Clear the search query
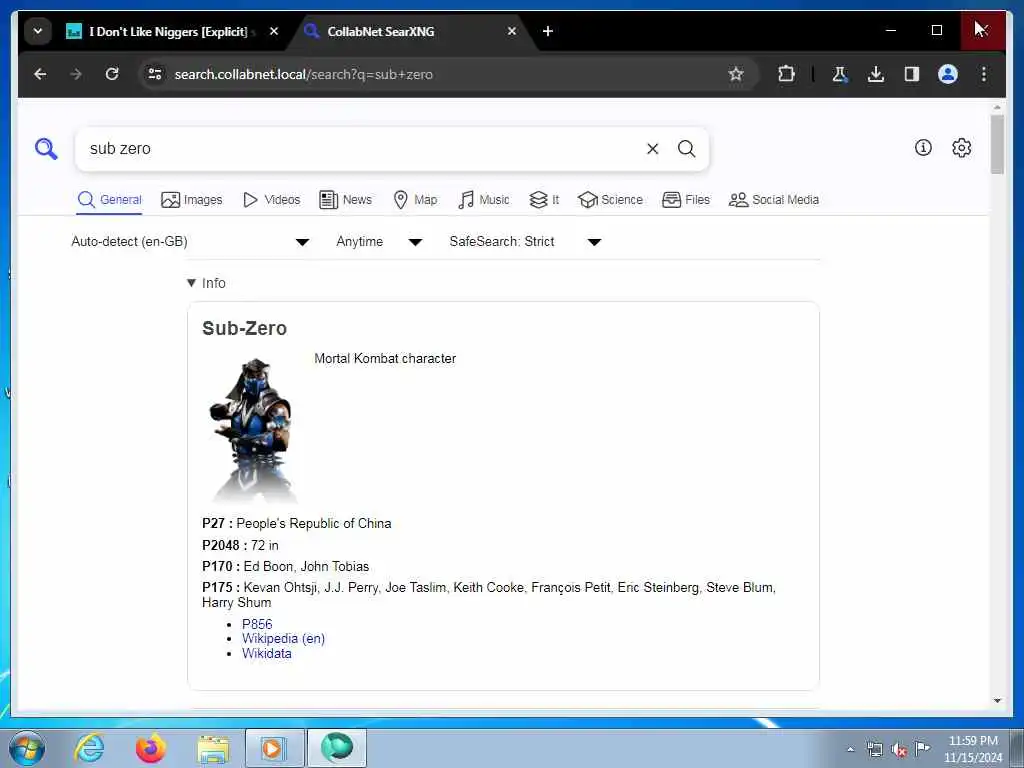Screen dimensions: 1024x768 point(652,149)
